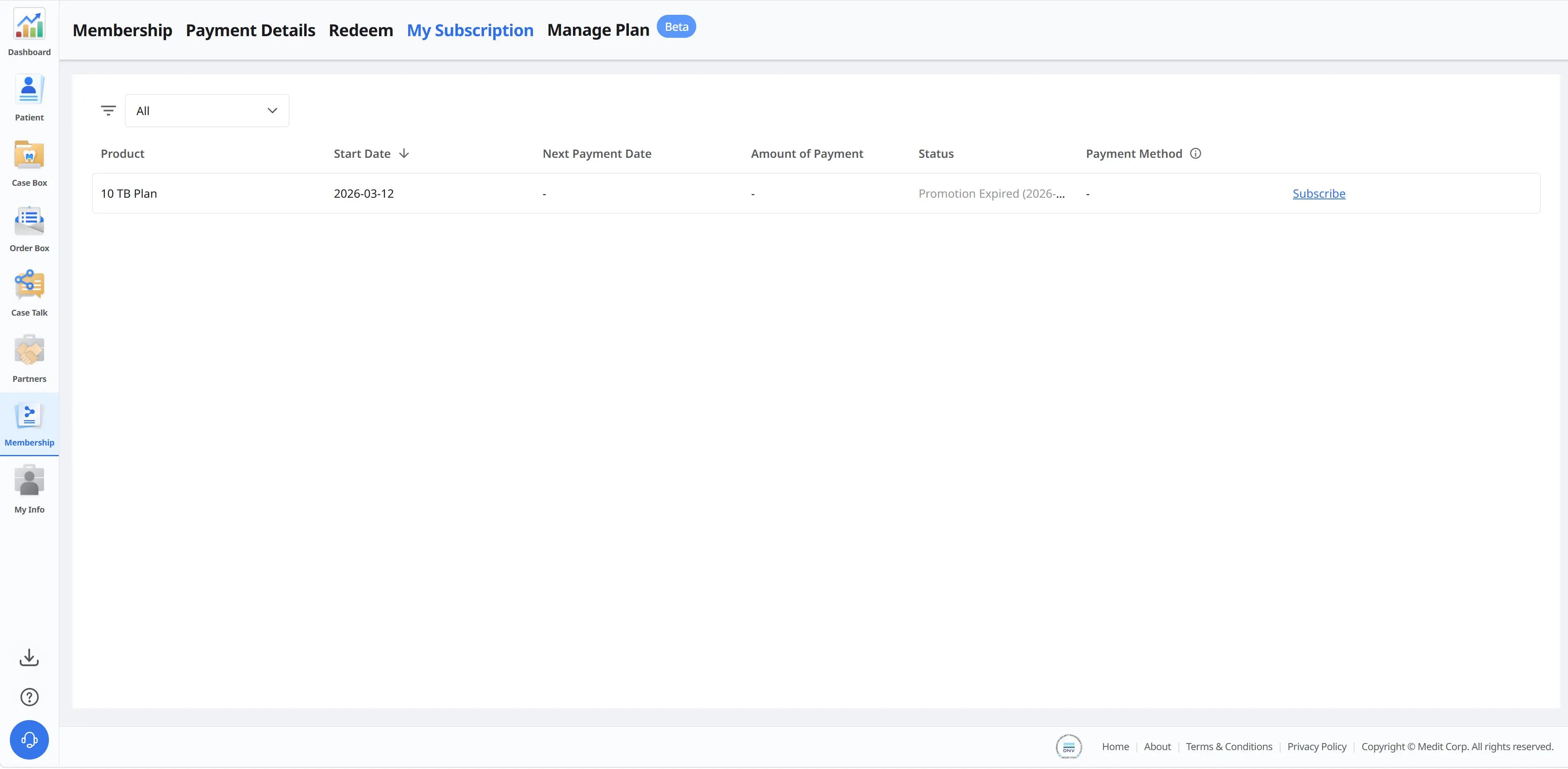The image size is (1568, 769).
Task: Select the Order Box icon
Action: (x=29, y=220)
